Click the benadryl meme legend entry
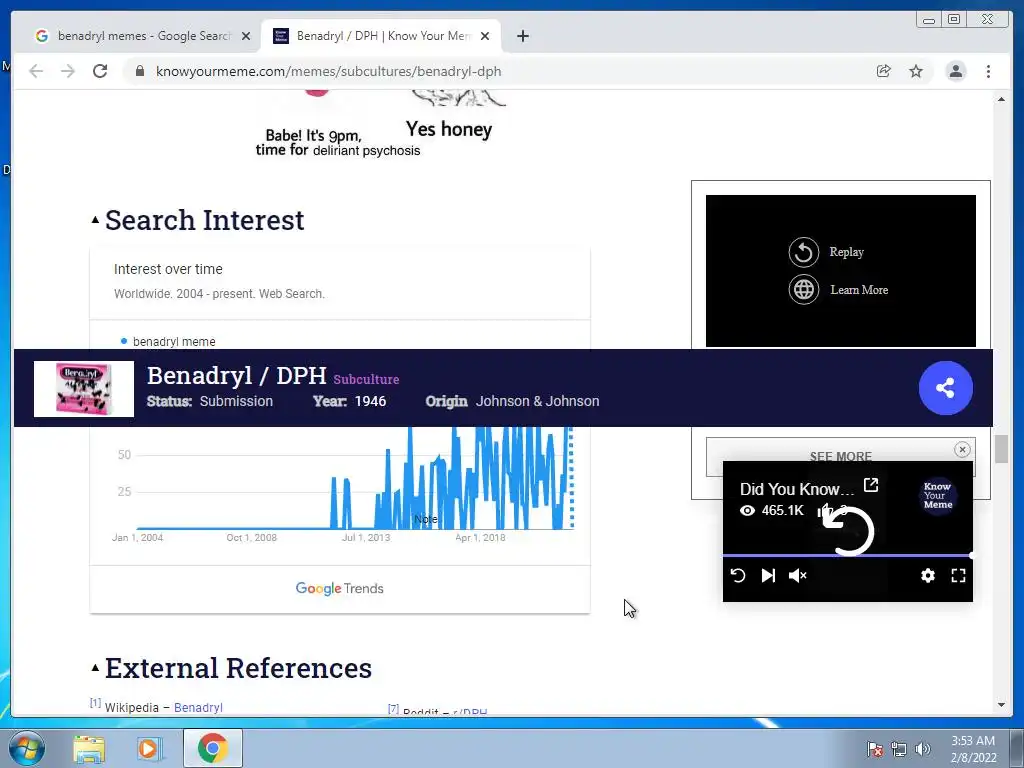The image size is (1024, 768). (x=168, y=342)
